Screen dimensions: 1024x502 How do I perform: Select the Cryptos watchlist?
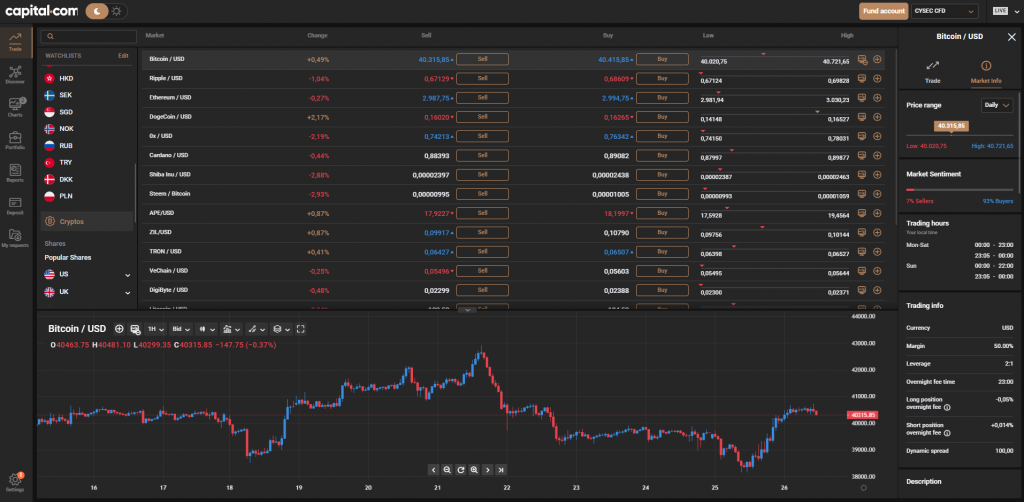[88, 221]
